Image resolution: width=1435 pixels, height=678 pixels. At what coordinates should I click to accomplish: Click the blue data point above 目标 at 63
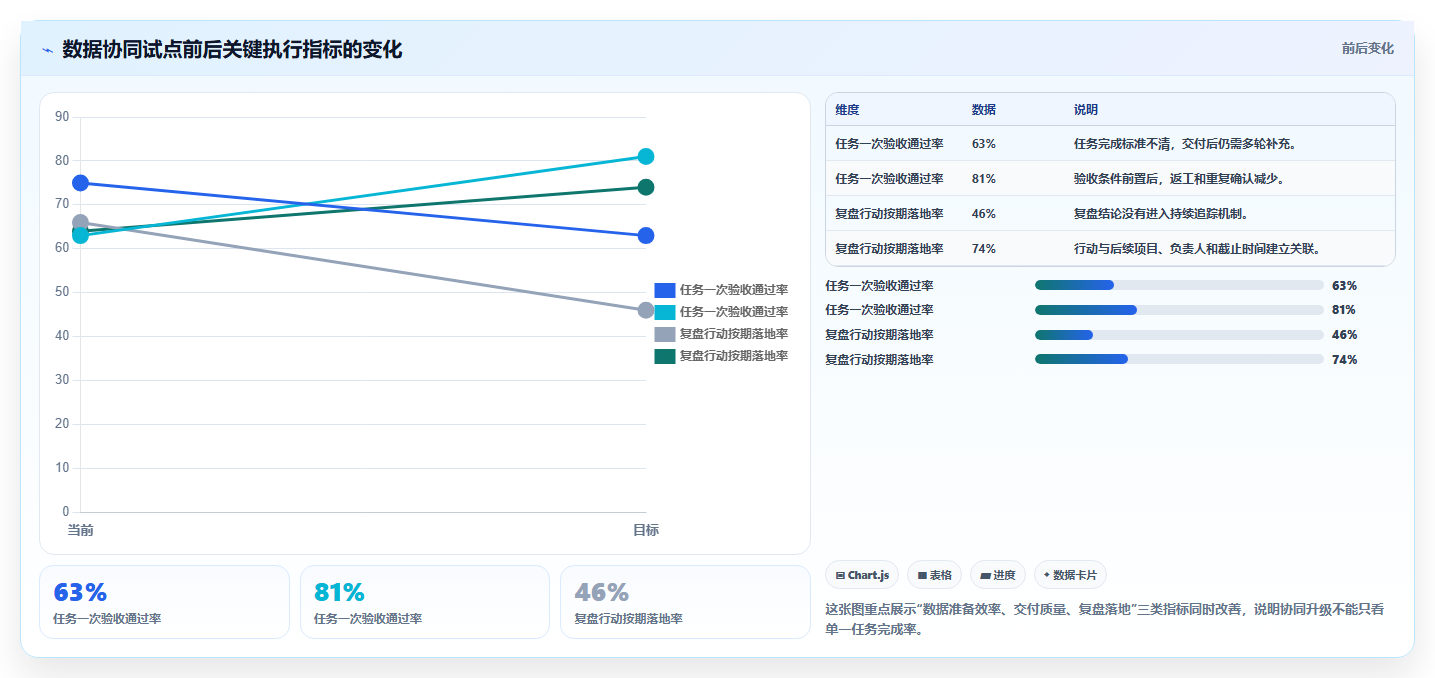pyautogui.click(x=646, y=236)
